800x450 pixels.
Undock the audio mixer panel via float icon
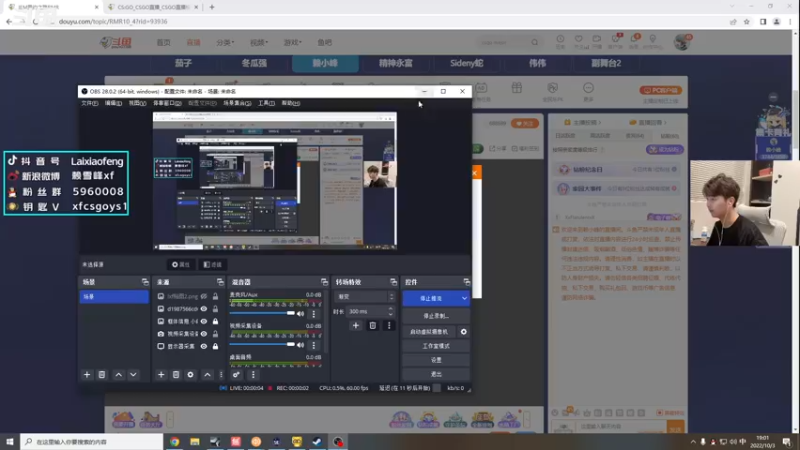point(324,282)
